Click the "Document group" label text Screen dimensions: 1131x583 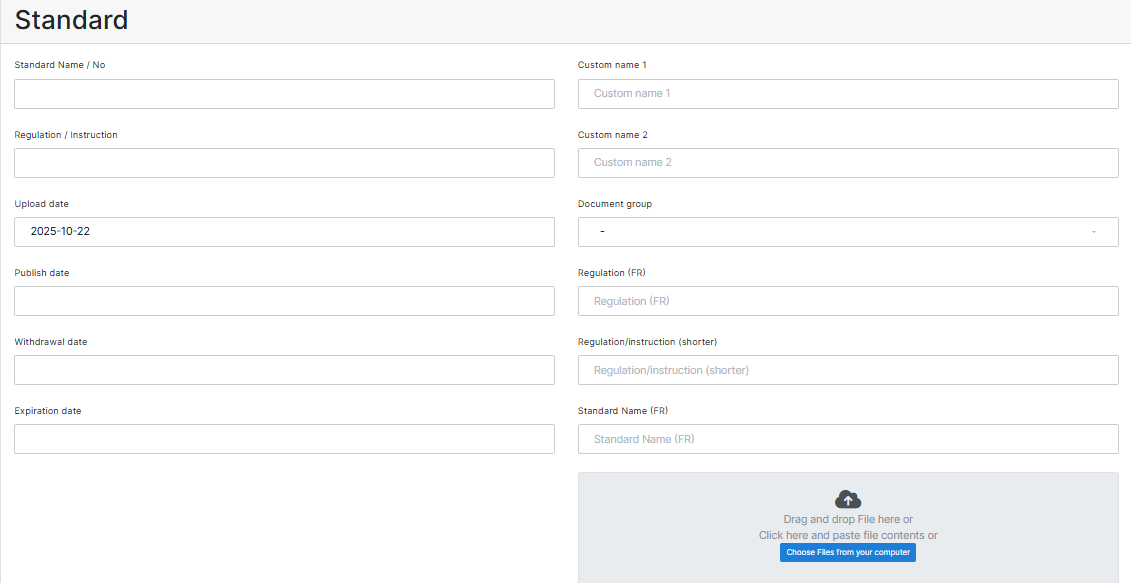(x=614, y=204)
